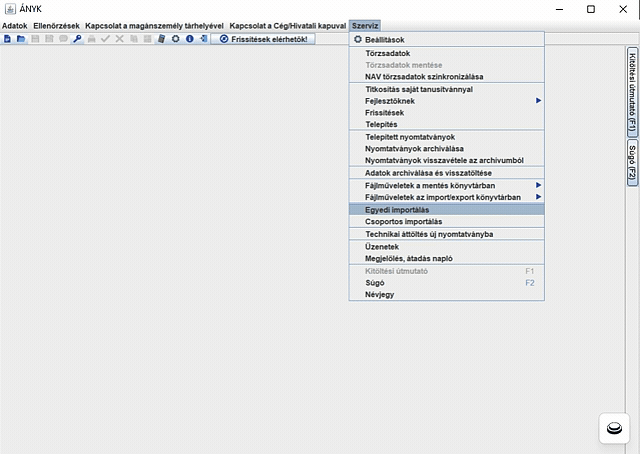Select Nyomtatványok visszavétele az archívumból
The image size is (640, 454).
point(447,160)
